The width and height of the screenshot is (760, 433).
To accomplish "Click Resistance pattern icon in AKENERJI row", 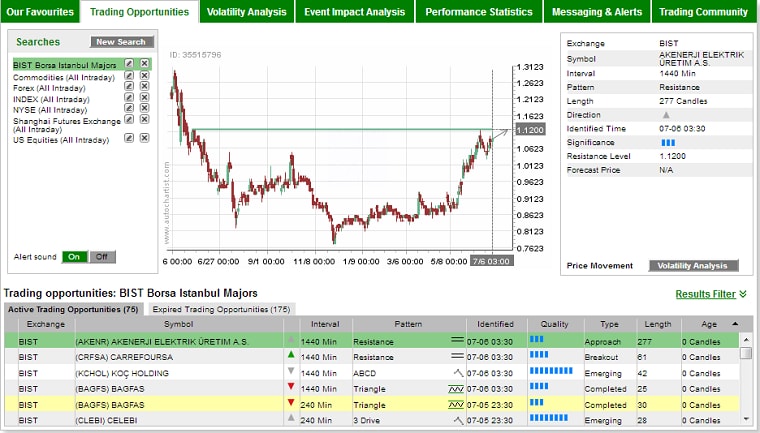I will pyautogui.click(x=457, y=340).
